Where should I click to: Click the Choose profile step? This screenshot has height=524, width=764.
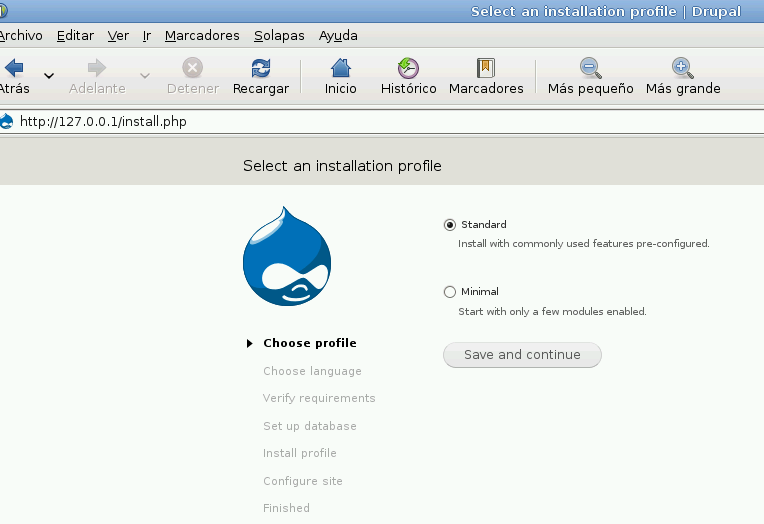click(x=310, y=343)
